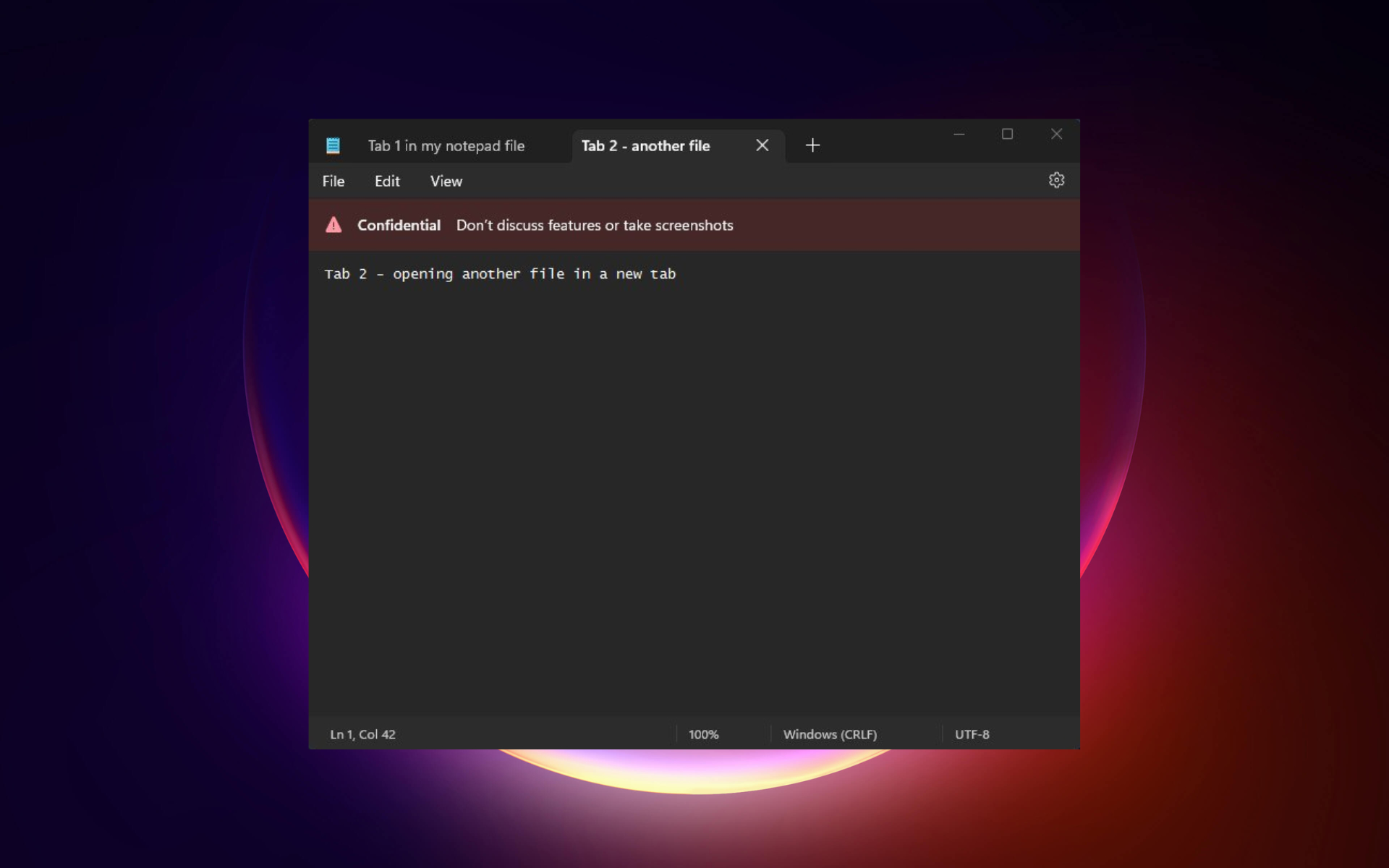Switch to Tab 1 in my notepad file
Viewport: 1389px width, 868px height.
445,145
